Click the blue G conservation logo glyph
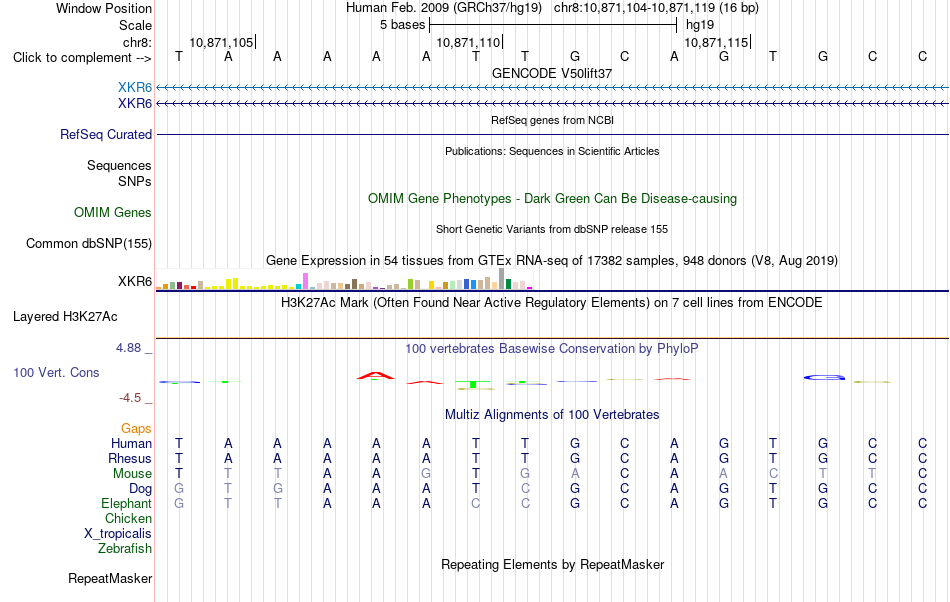This screenshot has height=602, width=950. 824,377
